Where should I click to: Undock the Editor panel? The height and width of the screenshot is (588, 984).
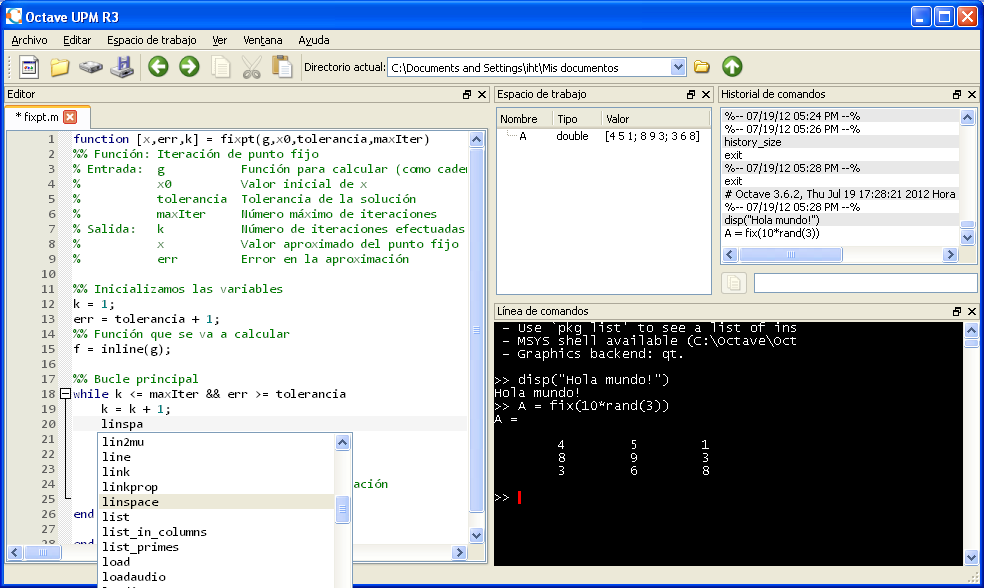467,94
